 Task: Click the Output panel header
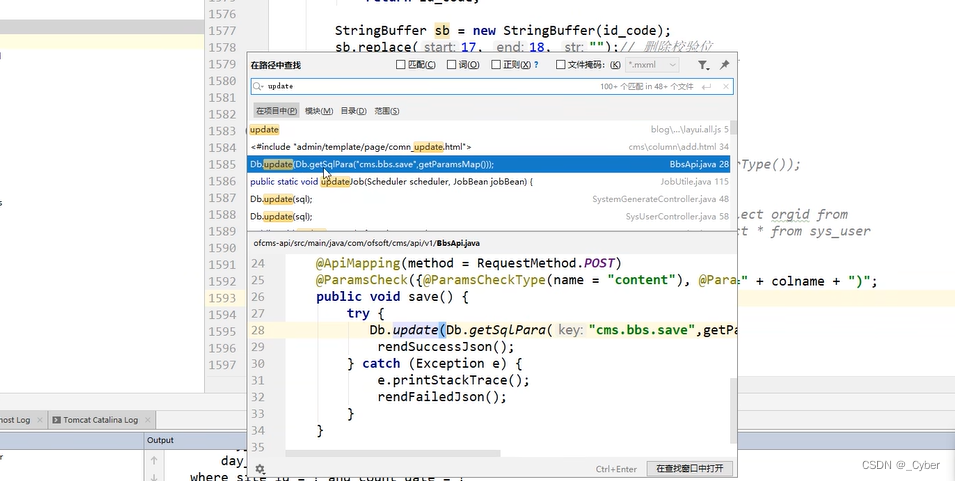[x=160, y=440]
